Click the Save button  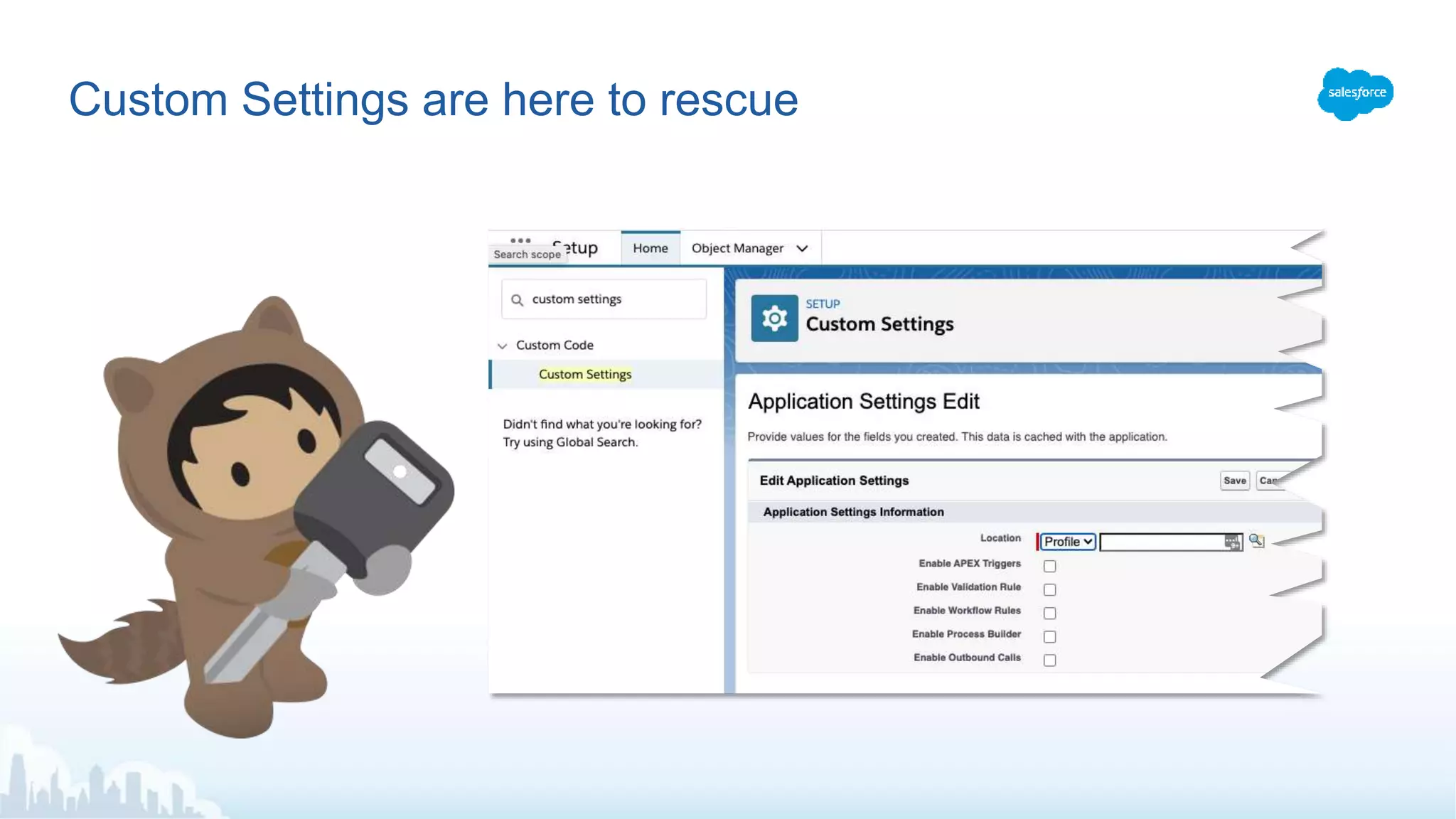click(x=1235, y=481)
